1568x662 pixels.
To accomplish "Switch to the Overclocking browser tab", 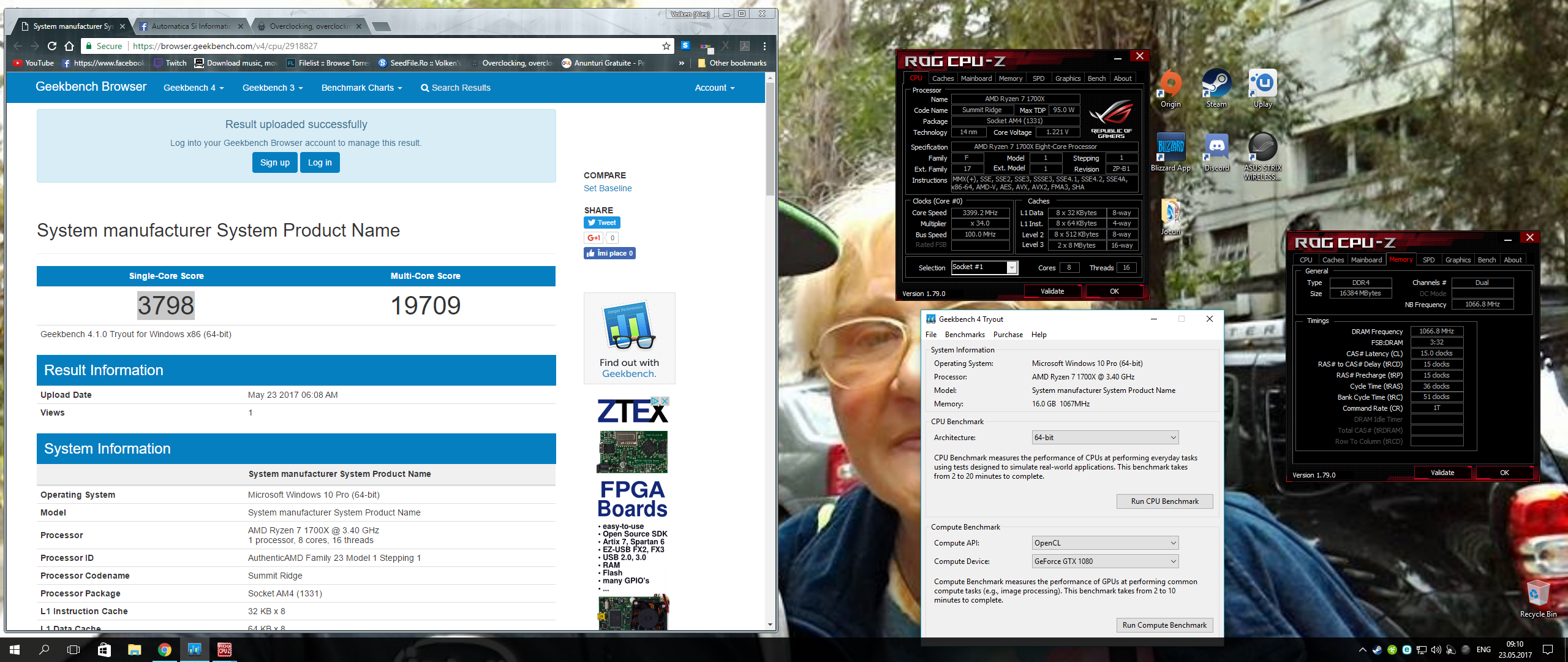I will (310, 26).
